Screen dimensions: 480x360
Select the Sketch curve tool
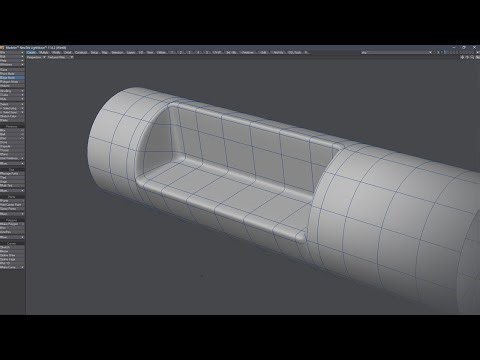point(12,247)
